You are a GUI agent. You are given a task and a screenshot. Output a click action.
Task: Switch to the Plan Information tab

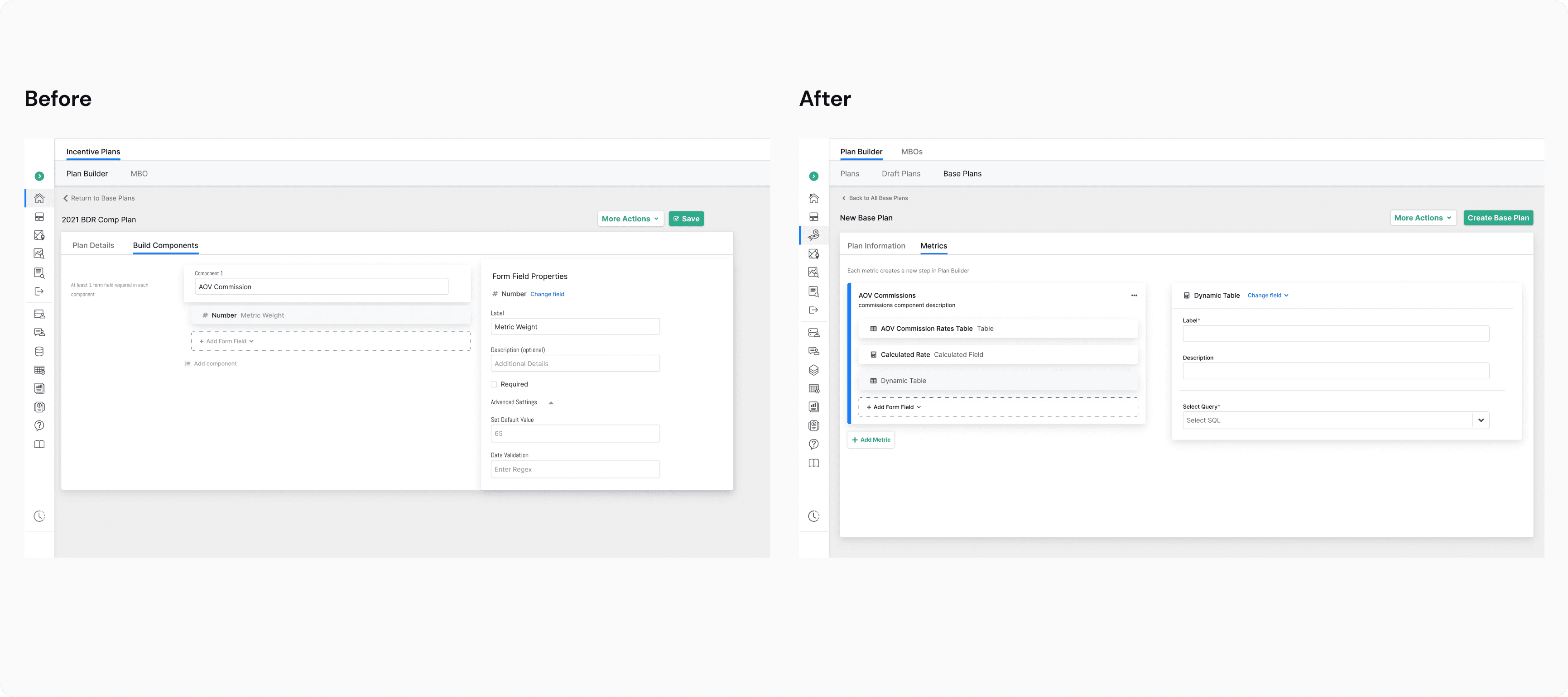pos(875,246)
